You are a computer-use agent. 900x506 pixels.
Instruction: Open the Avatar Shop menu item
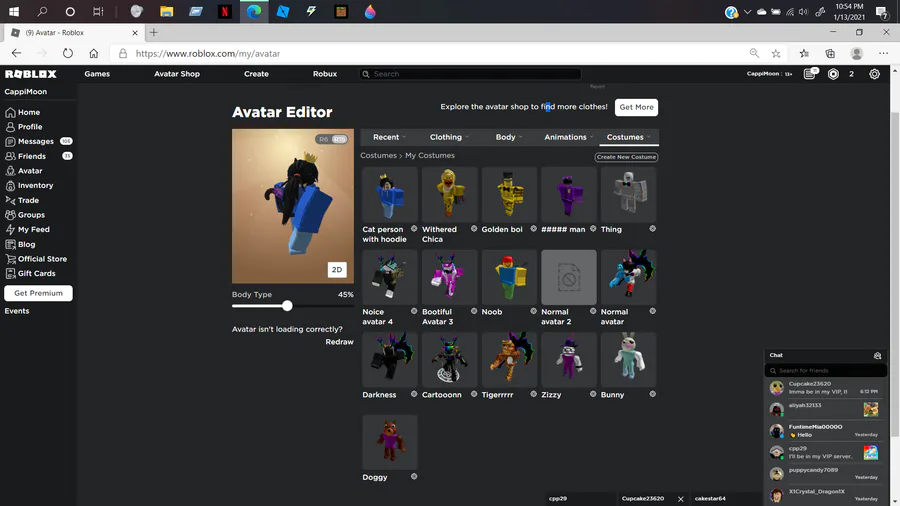pos(177,74)
